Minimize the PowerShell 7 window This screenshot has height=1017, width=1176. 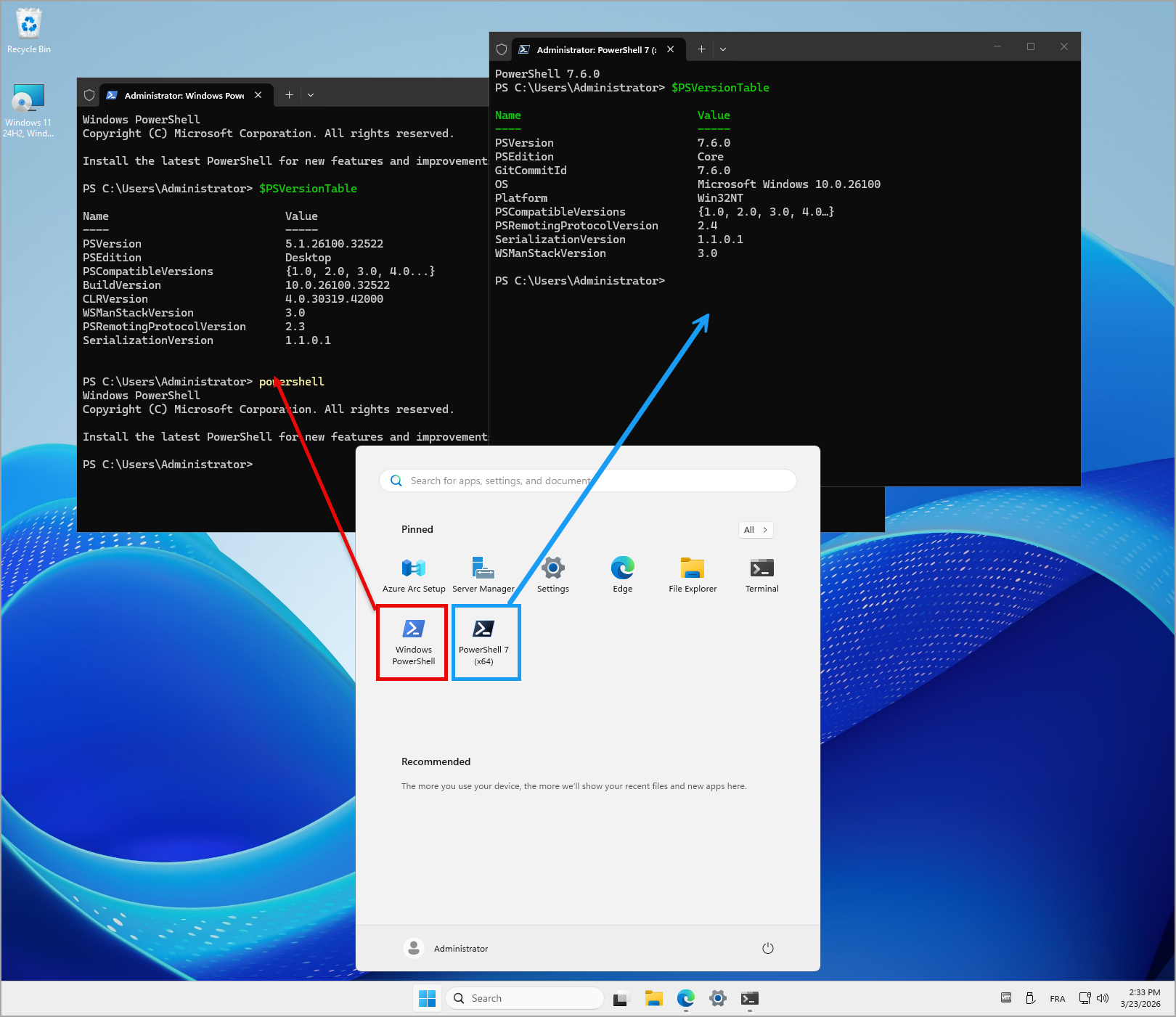[997, 46]
